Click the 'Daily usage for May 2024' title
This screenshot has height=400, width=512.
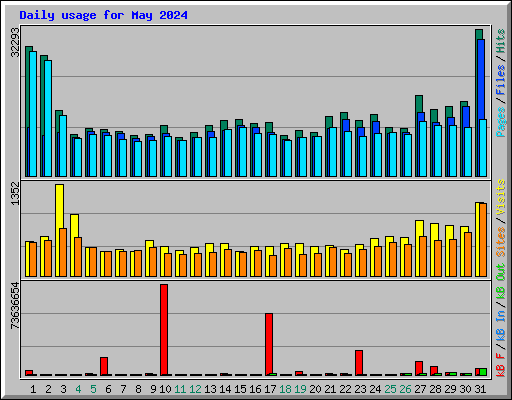(x=103, y=15)
